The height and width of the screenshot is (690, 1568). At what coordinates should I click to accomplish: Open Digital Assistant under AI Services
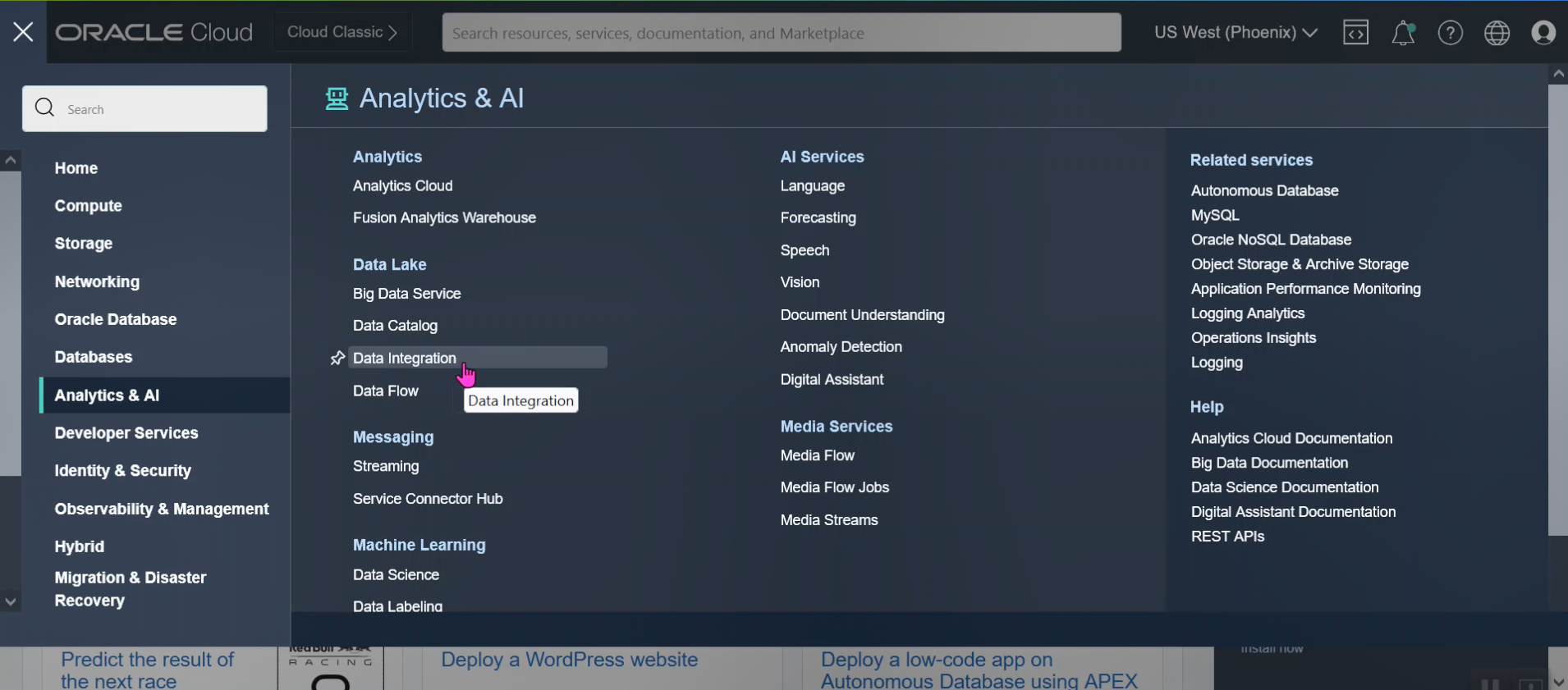[x=832, y=380]
